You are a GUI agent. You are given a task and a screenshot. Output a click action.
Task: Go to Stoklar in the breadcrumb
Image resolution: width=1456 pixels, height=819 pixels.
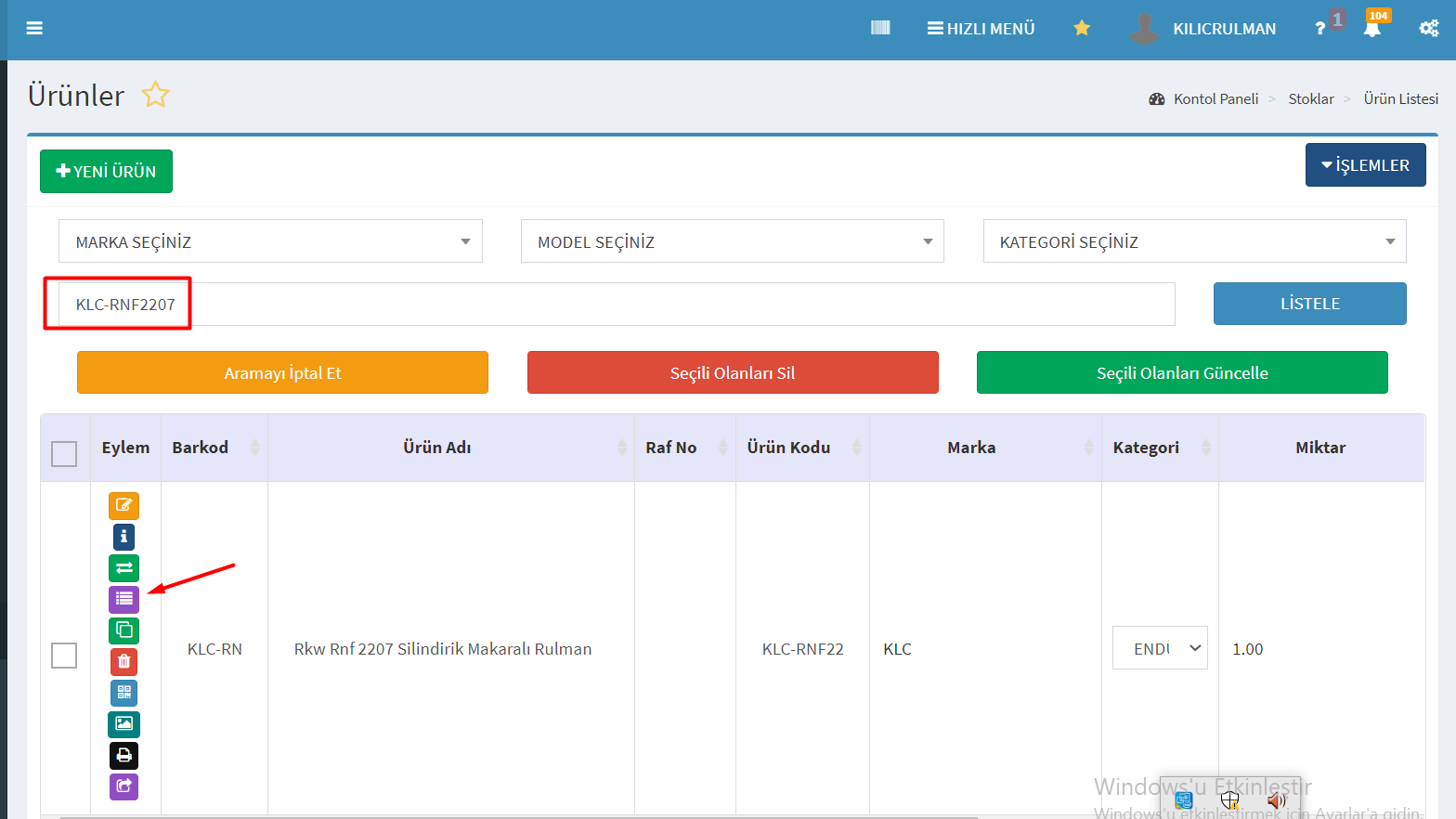click(x=1310, y=98)
